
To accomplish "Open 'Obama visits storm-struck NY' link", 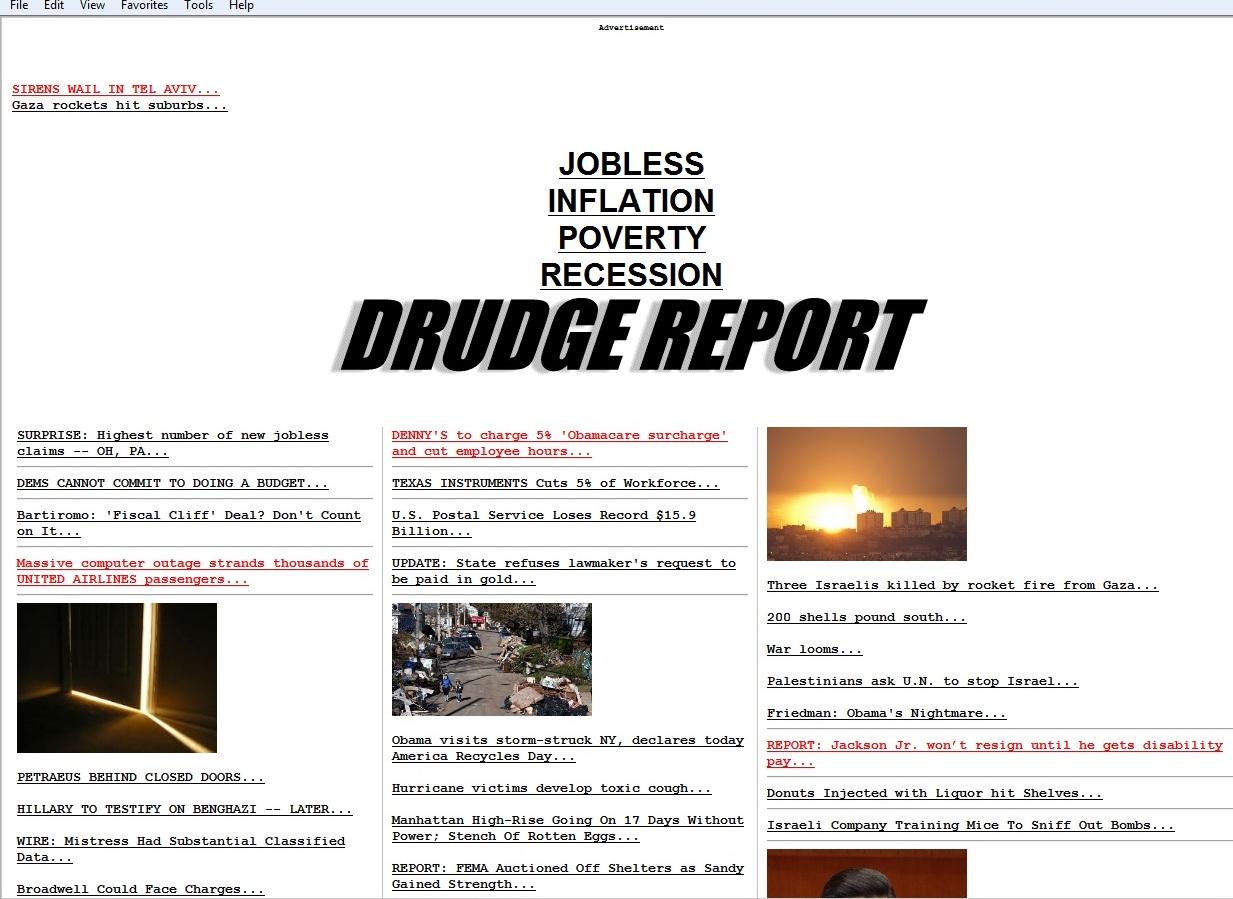I will (x=567, y=748).
